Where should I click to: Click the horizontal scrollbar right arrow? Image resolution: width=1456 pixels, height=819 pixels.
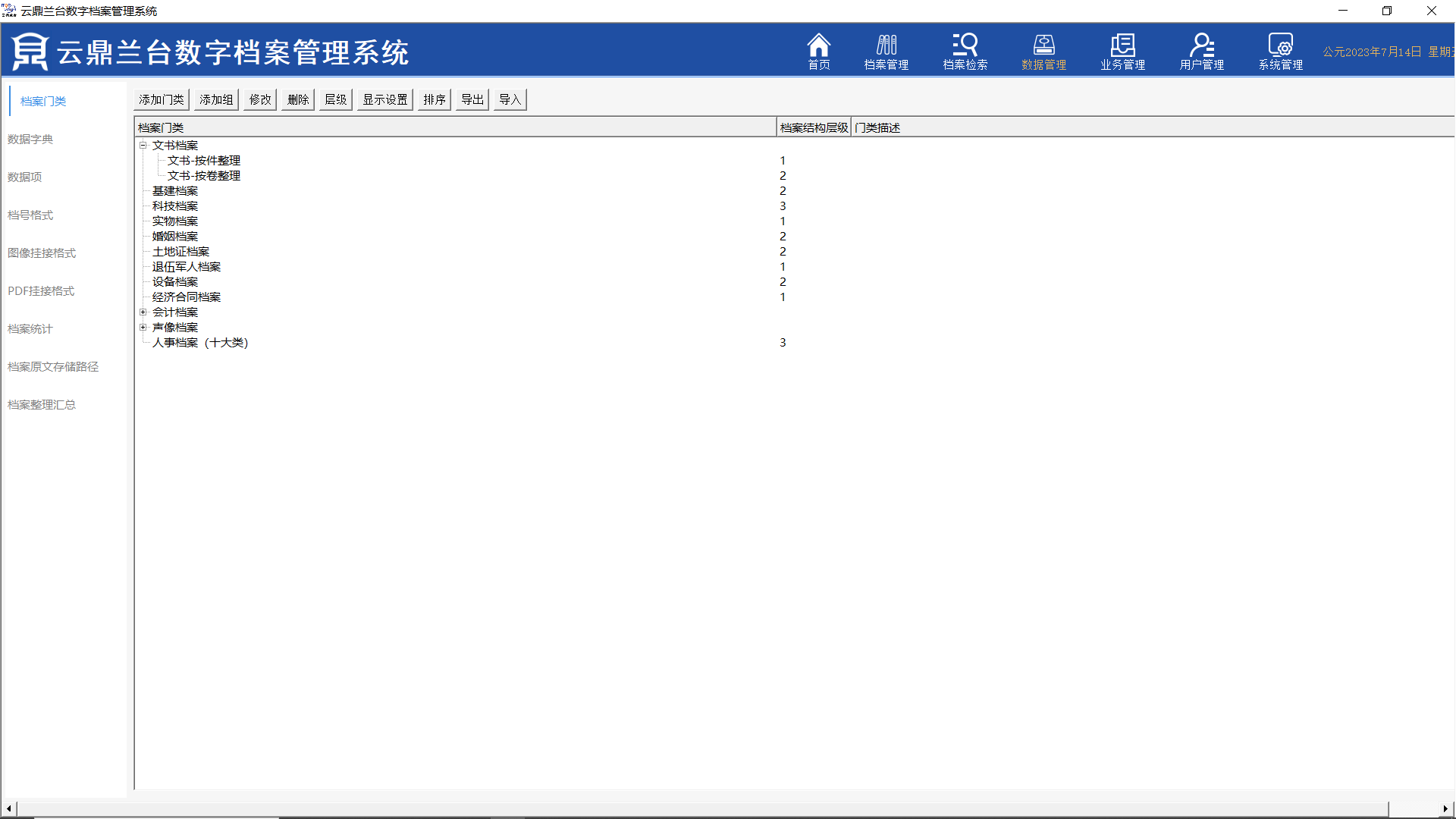point(1445,808)
